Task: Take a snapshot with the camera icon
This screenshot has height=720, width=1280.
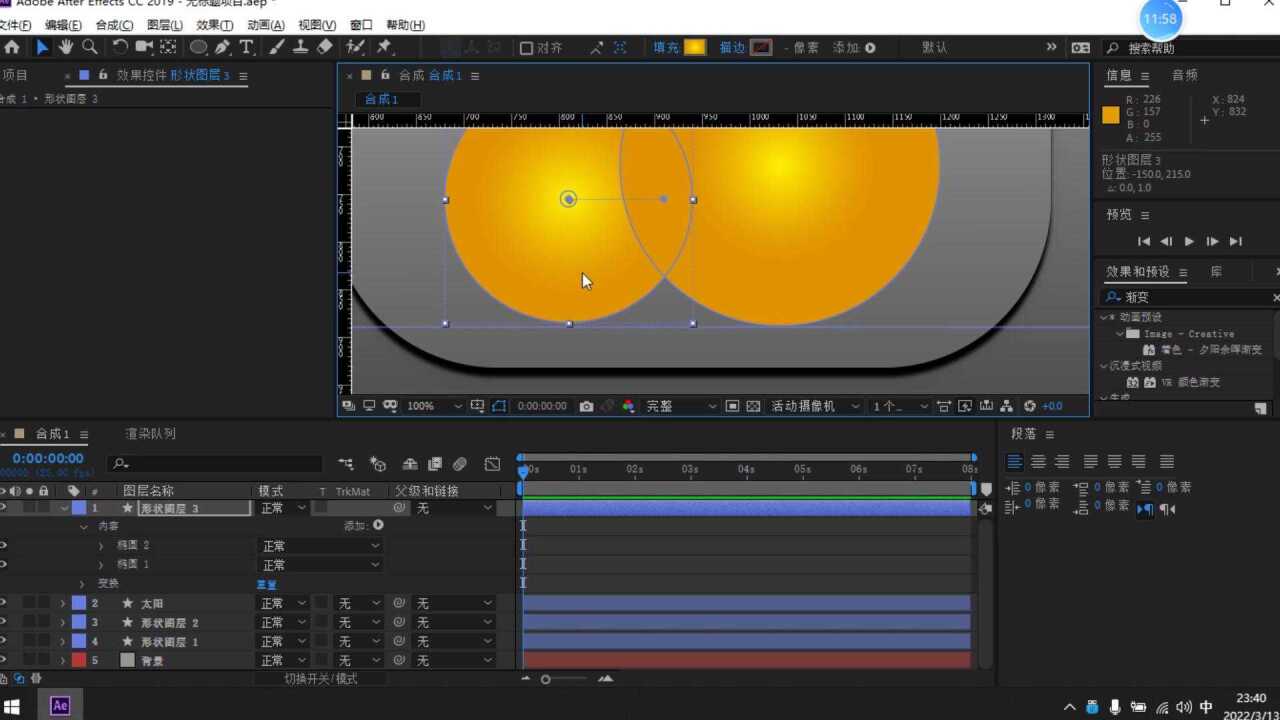Action: [x=586, y=406]
